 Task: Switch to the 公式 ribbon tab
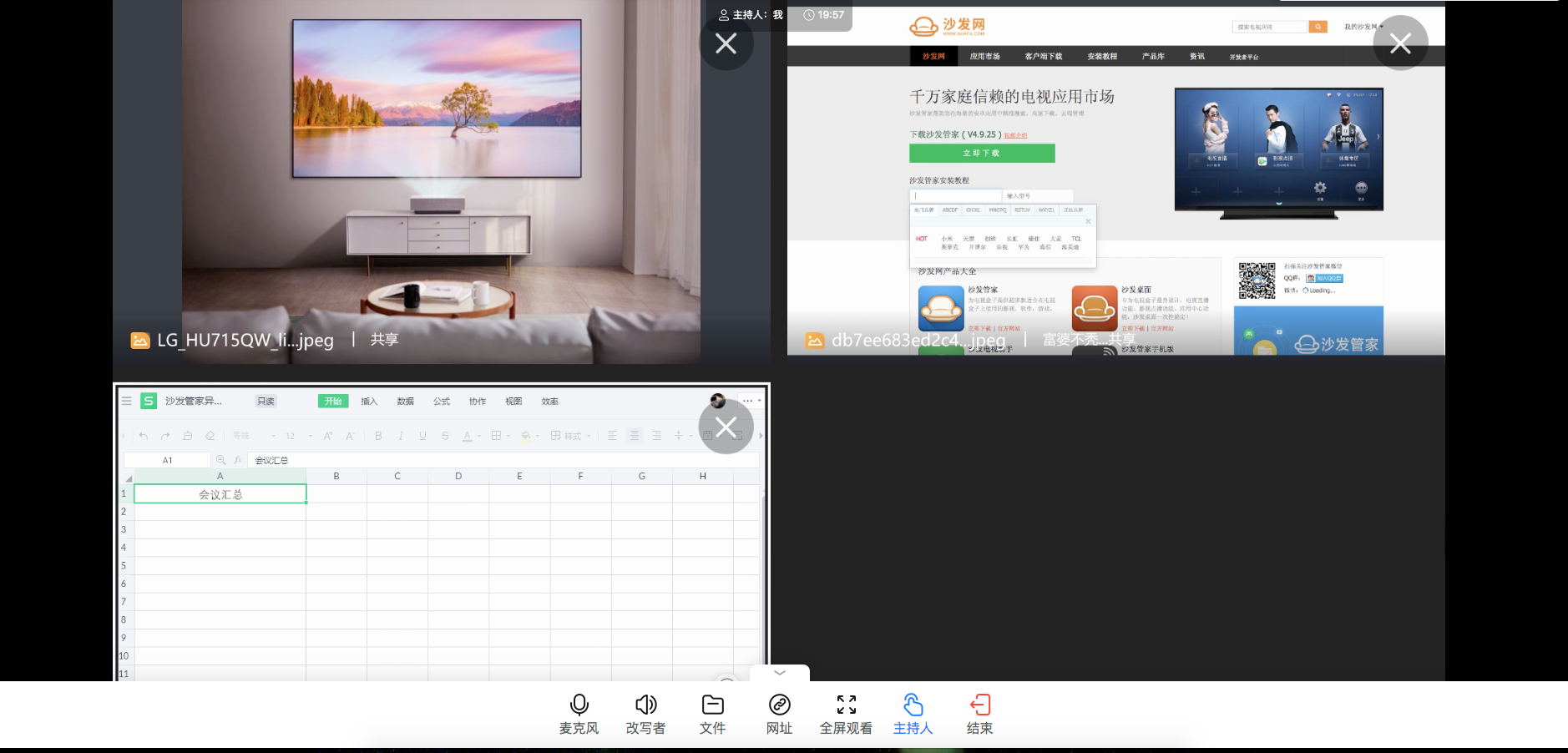[442, 402]
